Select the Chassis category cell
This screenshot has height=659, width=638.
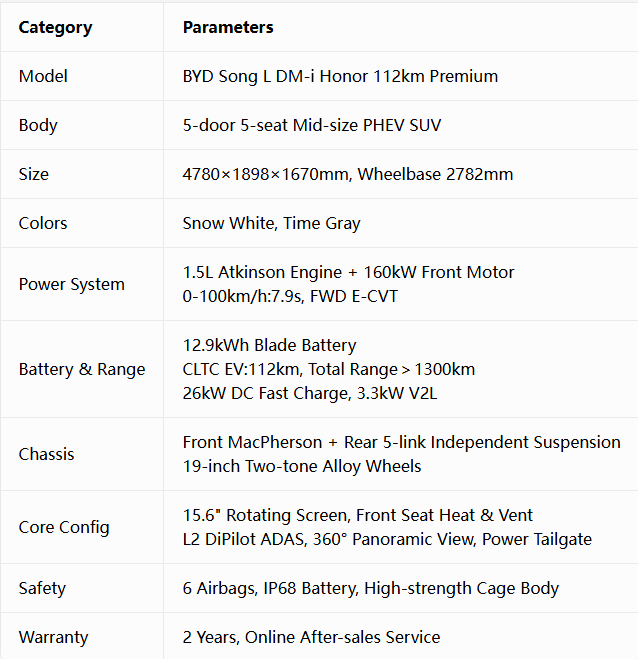coord(82,454)
